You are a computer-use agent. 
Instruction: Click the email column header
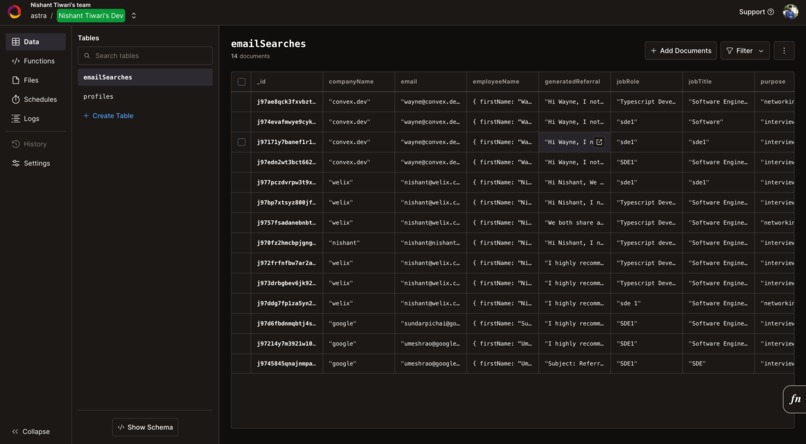coord(430,82)
